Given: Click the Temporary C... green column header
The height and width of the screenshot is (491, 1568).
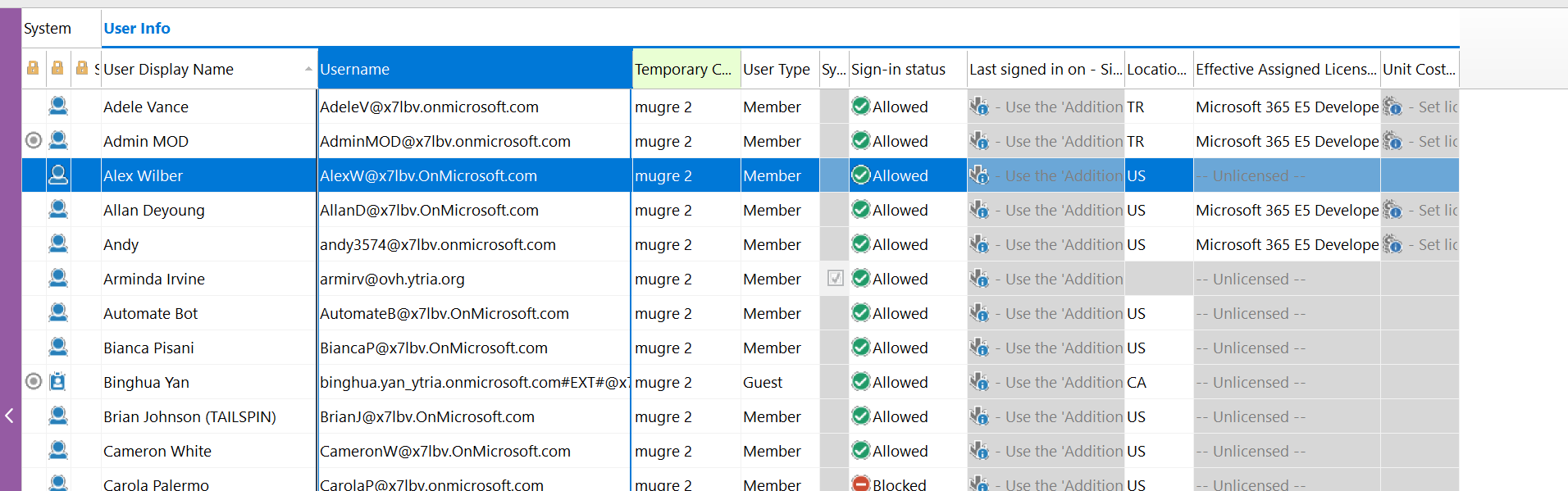Looking at the screenshot, I should click(x=685, y=70).
